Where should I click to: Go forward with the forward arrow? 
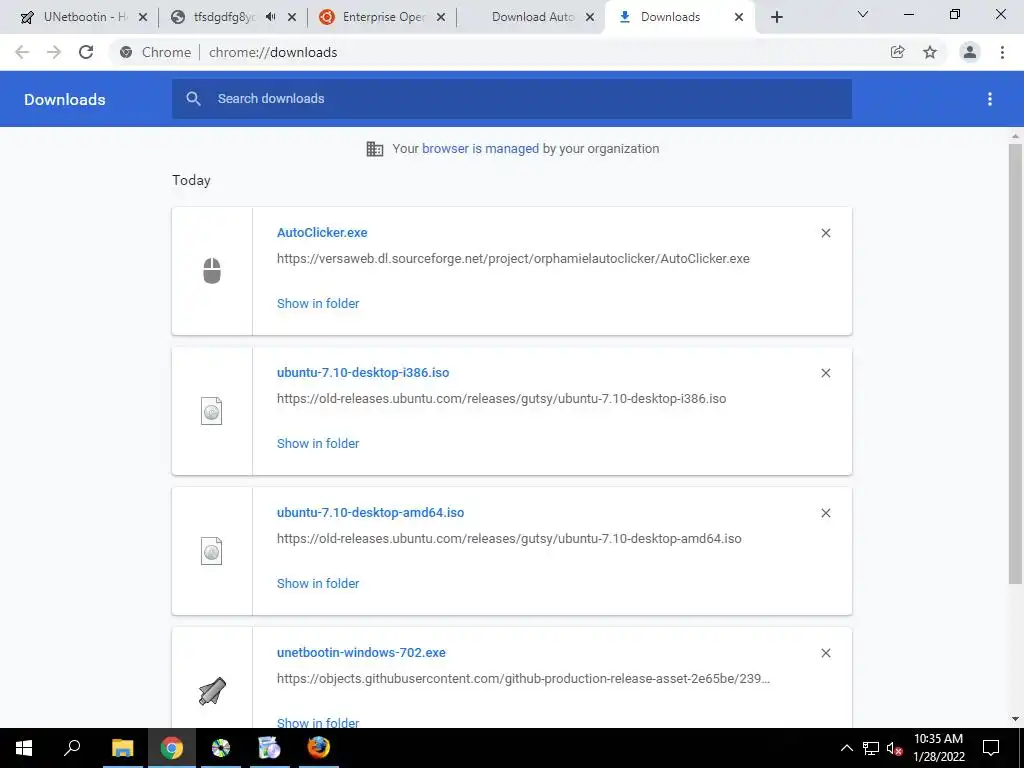pyautogui.click(x=54, y=52)
